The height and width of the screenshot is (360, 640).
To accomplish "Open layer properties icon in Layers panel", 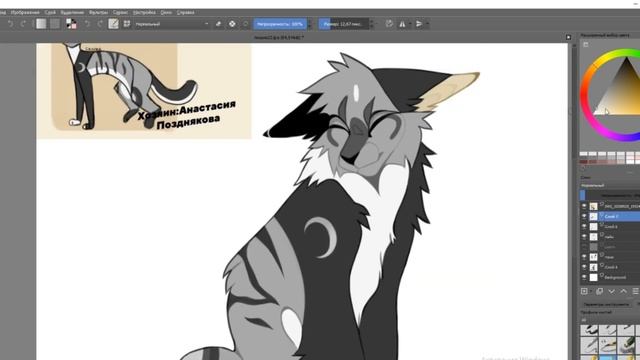I will pyautogui.click(x=636, y=291).
